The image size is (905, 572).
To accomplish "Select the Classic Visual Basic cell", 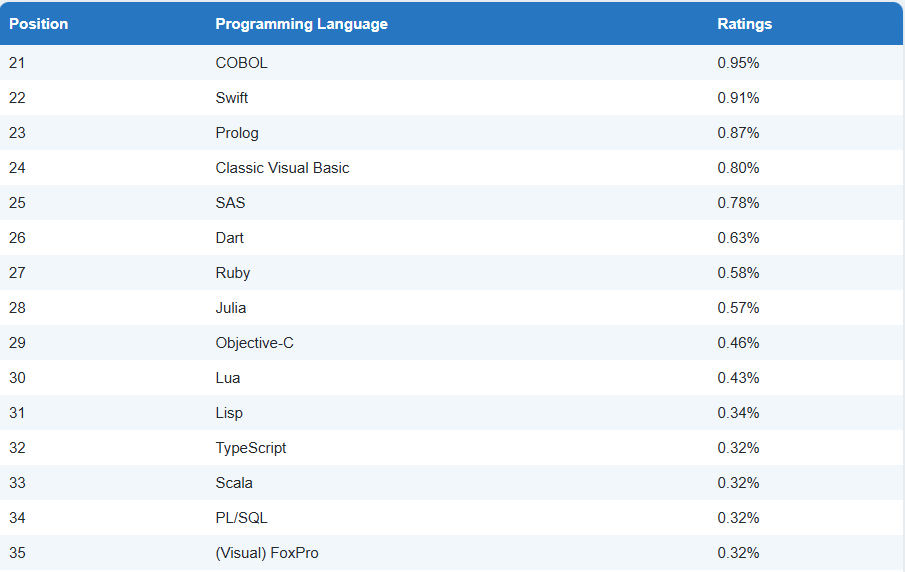I will point(282,168).
